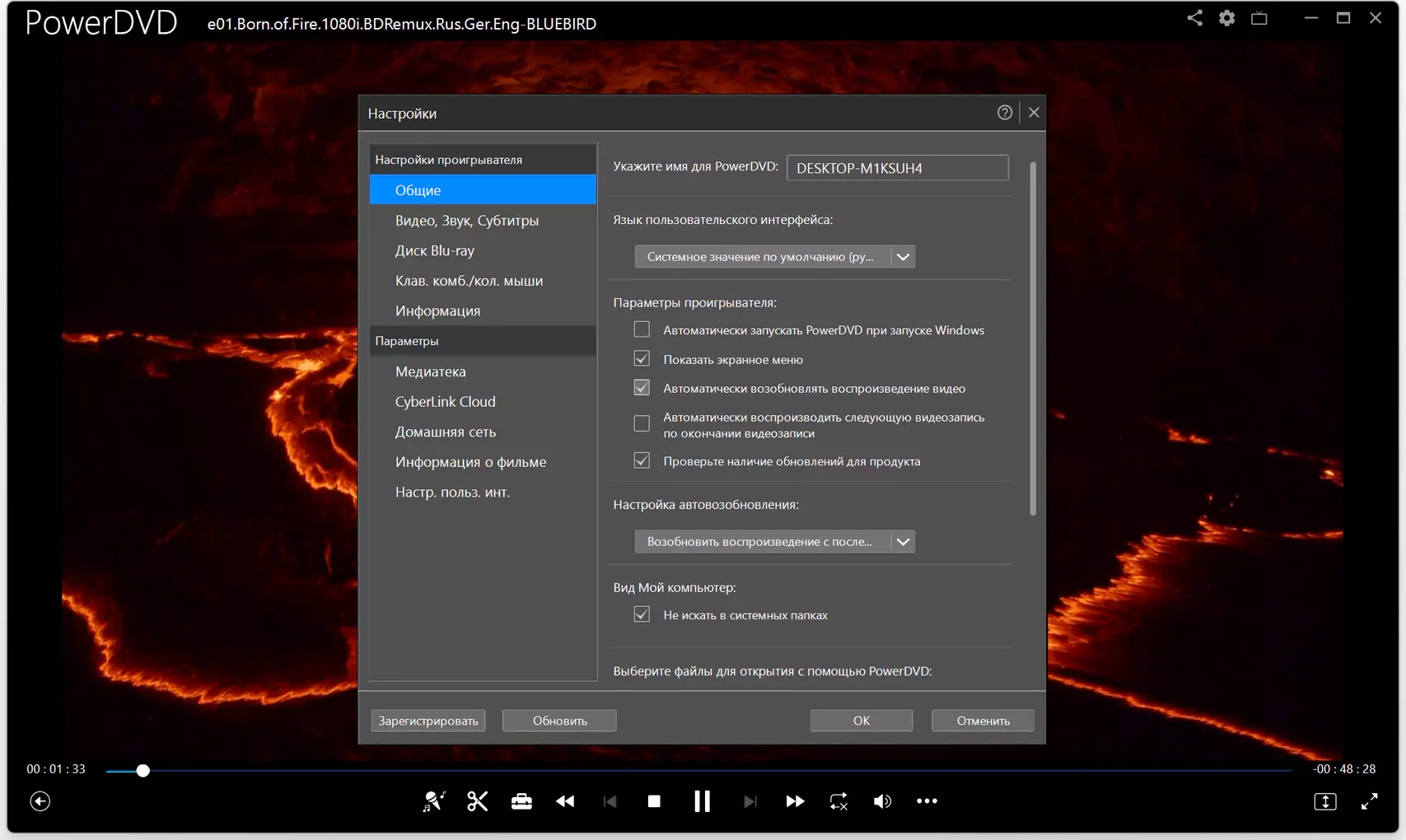This screenshot has width=1406, height=840.
Task: Stop video playback
Action: pyautogui.click(x=654, y=801)
